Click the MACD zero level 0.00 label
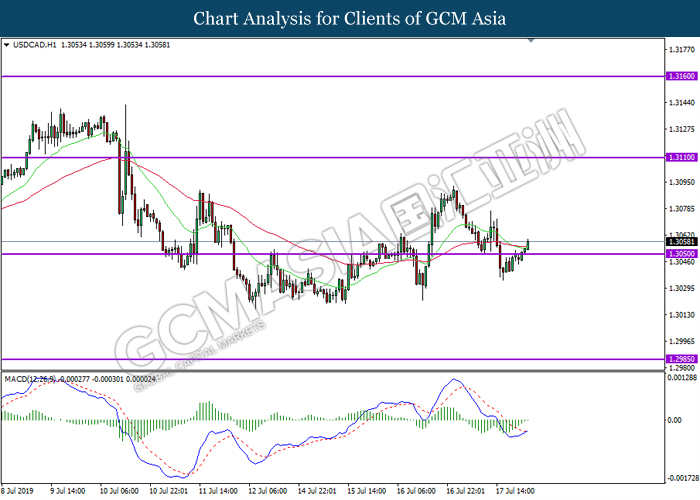 [675, 420]
